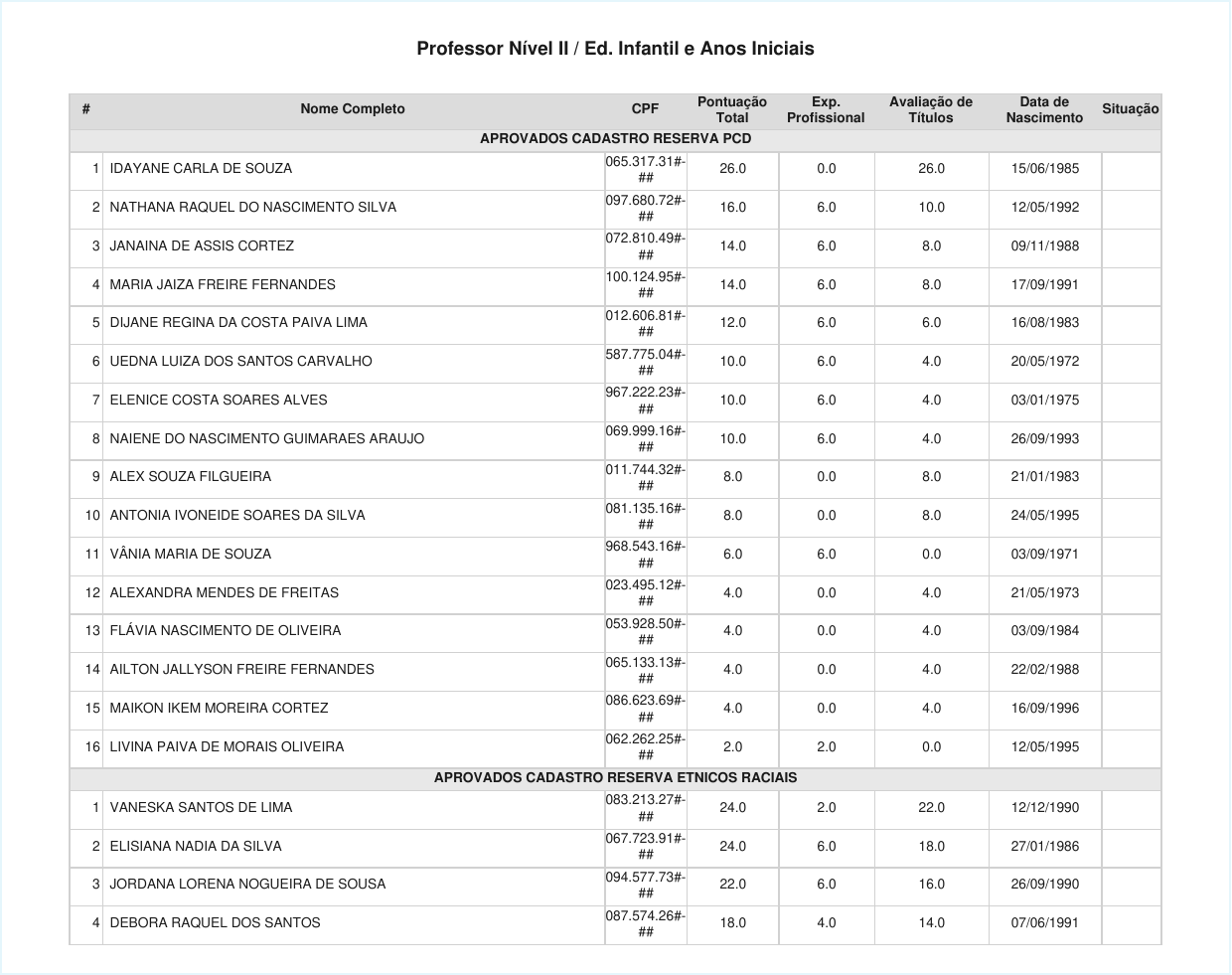Select the name NAIENE DO NASCIMENTO GUIMARAES ARAUJO
This screenshot has height=975, width=1232.
266,439
